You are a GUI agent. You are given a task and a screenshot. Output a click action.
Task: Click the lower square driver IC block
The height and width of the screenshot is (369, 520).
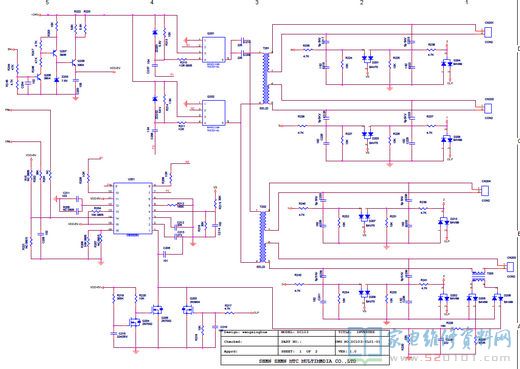(x=214, y=113)
